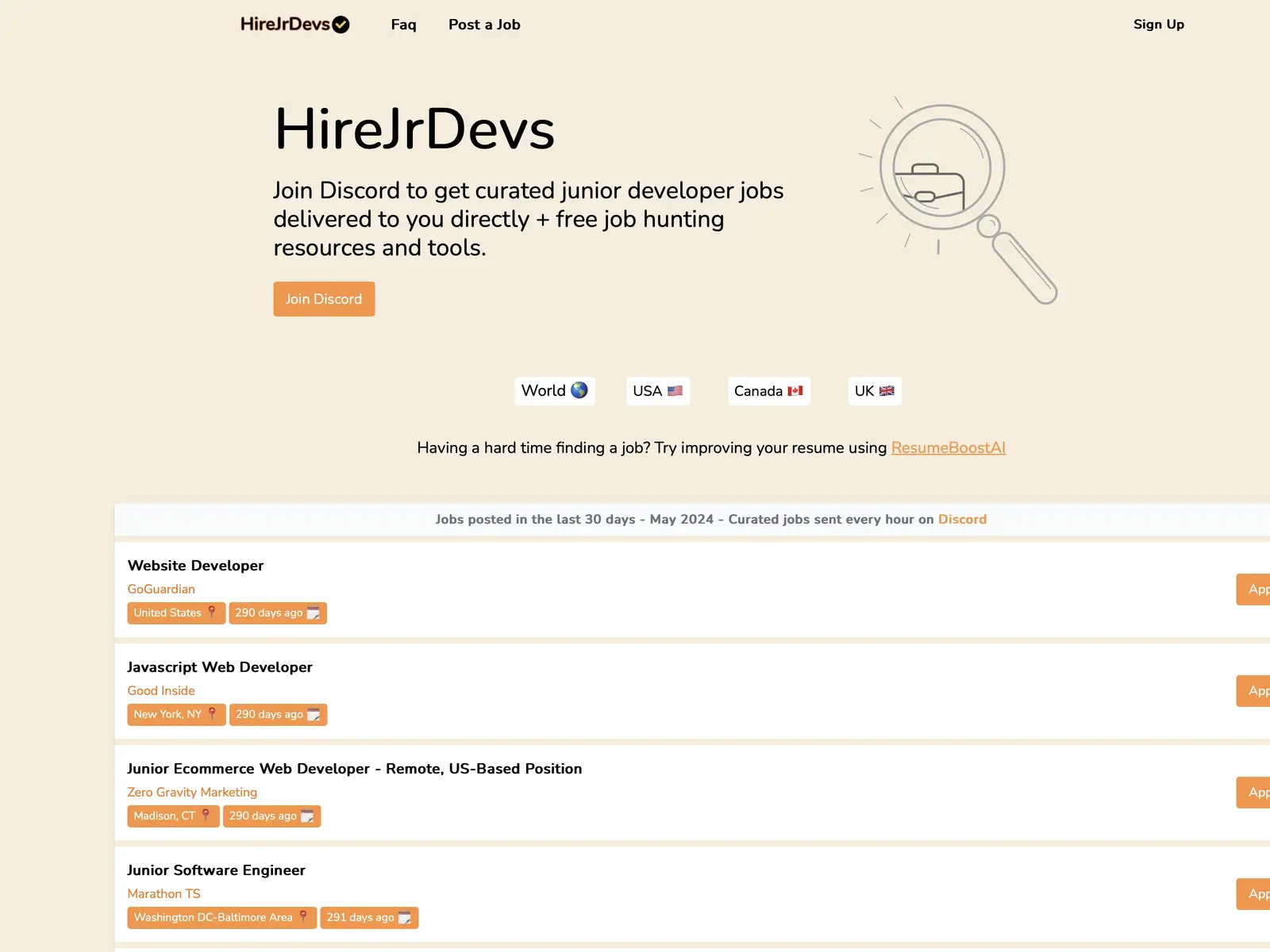Open the Discord link in jobs banner
The width and height of the screenshot is (1270, 952).
click(x=962, y=519)
